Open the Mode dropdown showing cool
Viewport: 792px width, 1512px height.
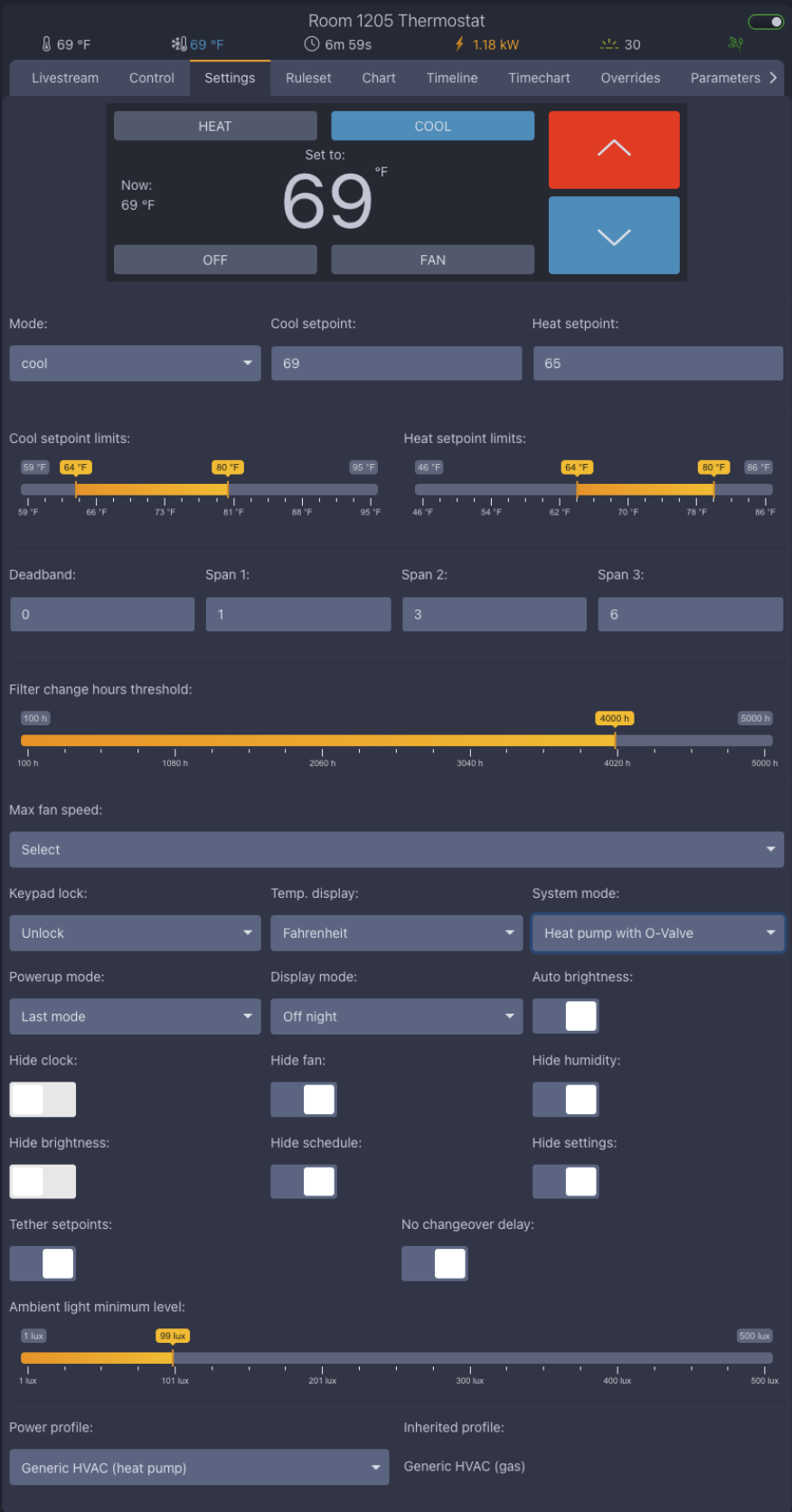pos(135,364)
